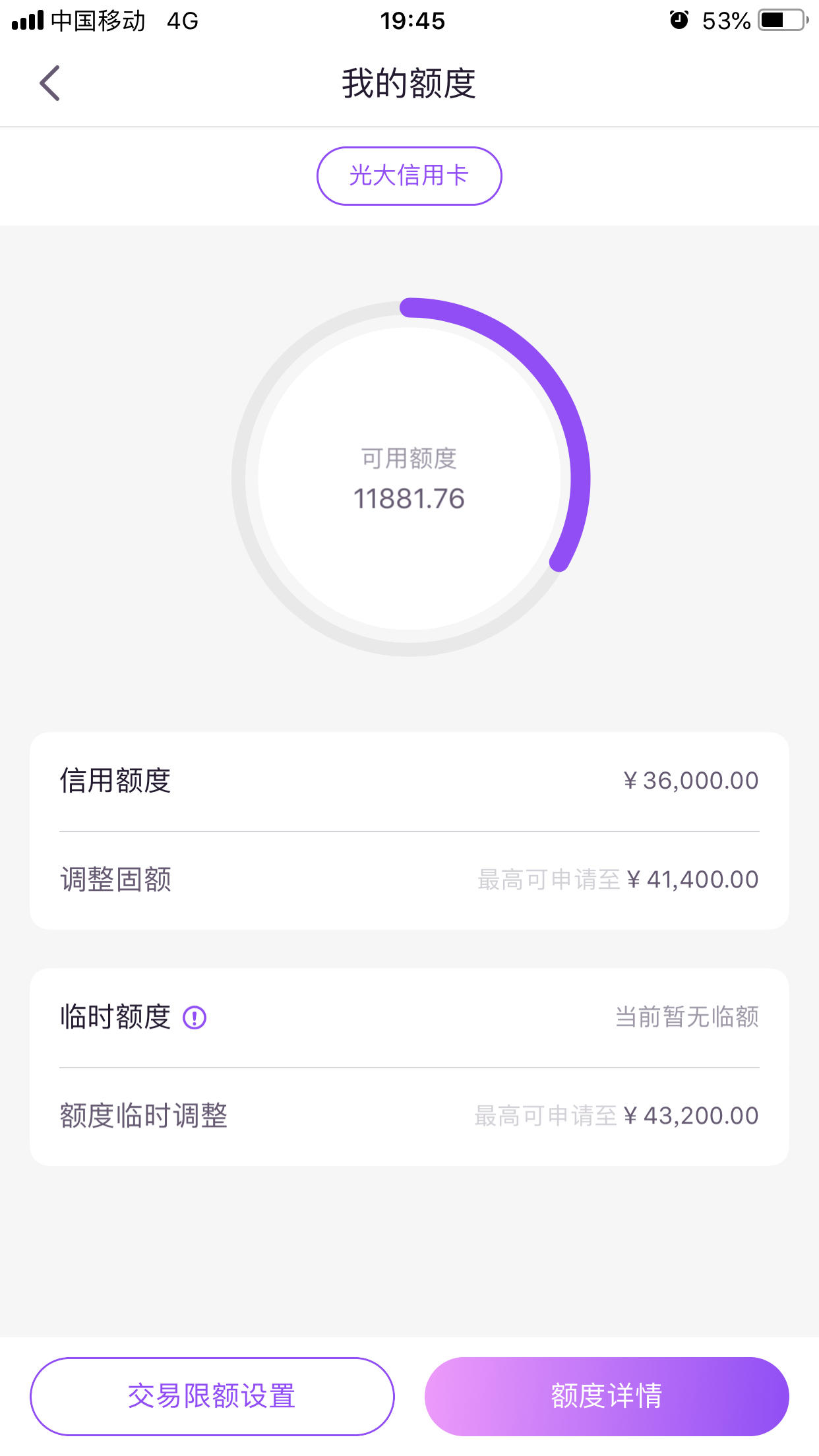Open 额度详情 button
819x1456 pixels.
pyautogui.click(x=607, y=1396)
